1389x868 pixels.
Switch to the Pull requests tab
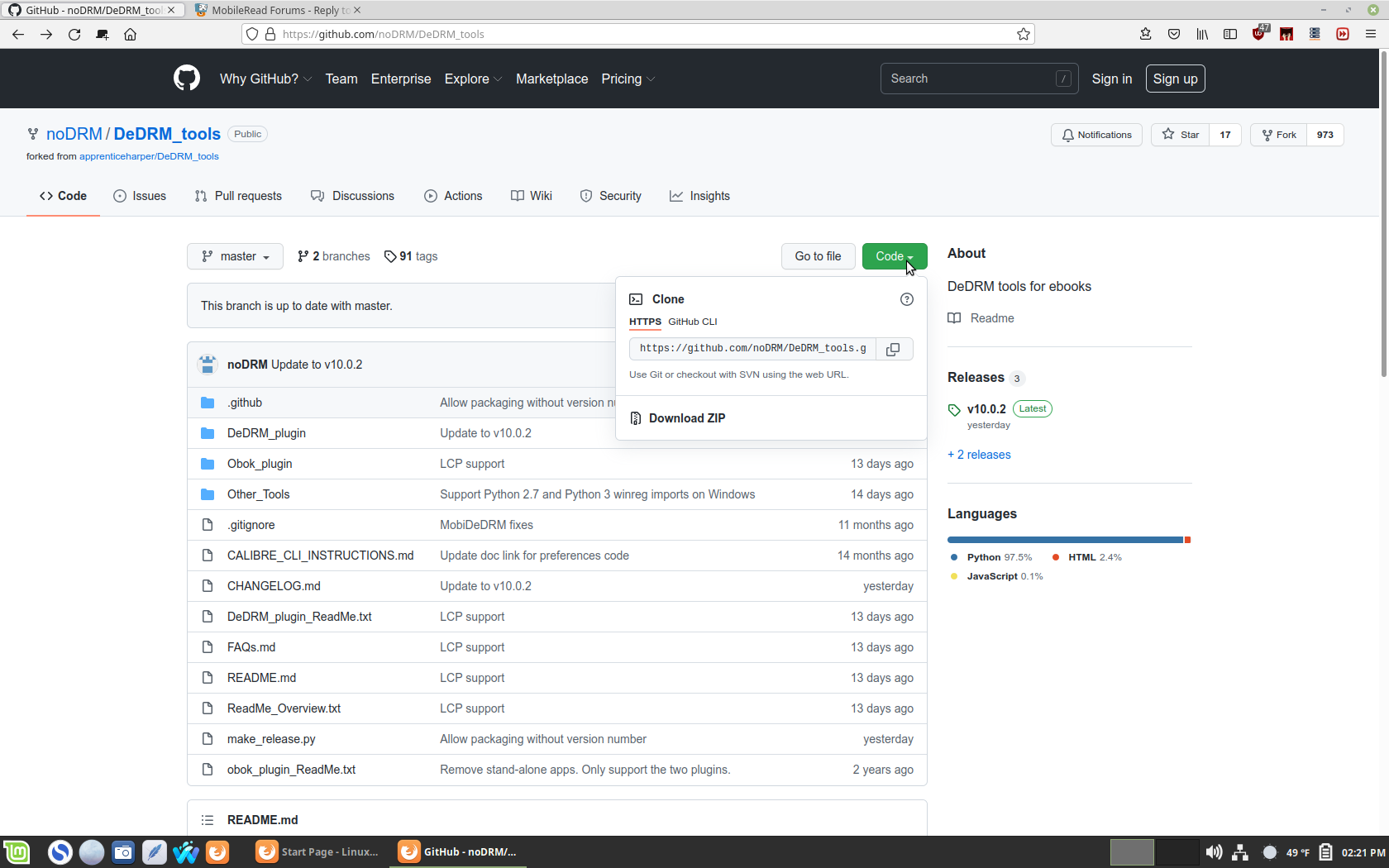point(238,196)
